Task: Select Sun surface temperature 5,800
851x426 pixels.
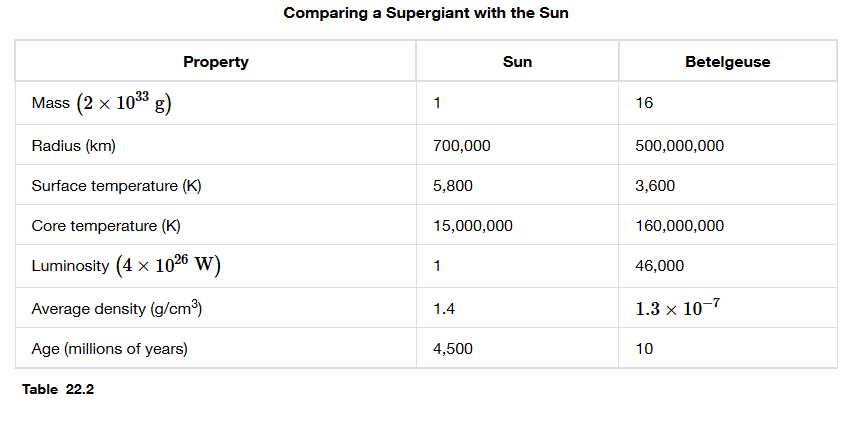Action: [453, 186]
